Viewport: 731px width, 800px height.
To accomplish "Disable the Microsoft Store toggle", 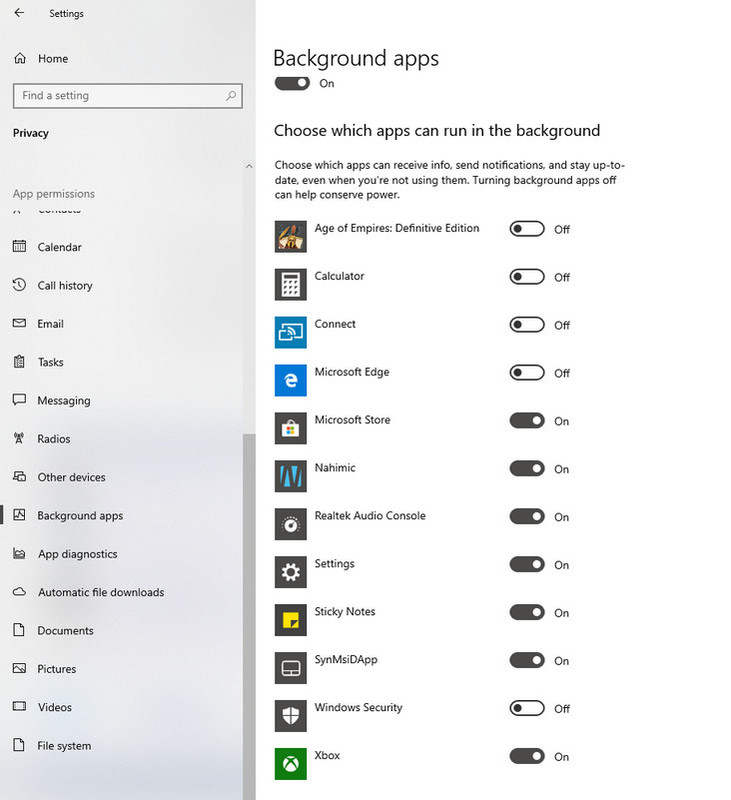I will pos(527,421).
